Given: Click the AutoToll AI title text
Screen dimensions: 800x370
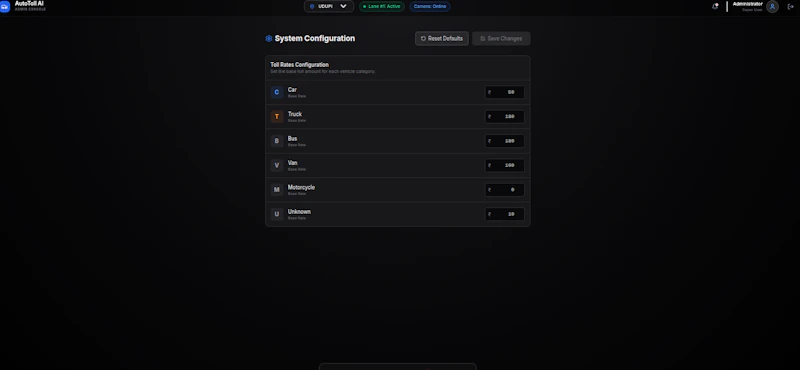Looking at the screenshot, I should (29, 4).
